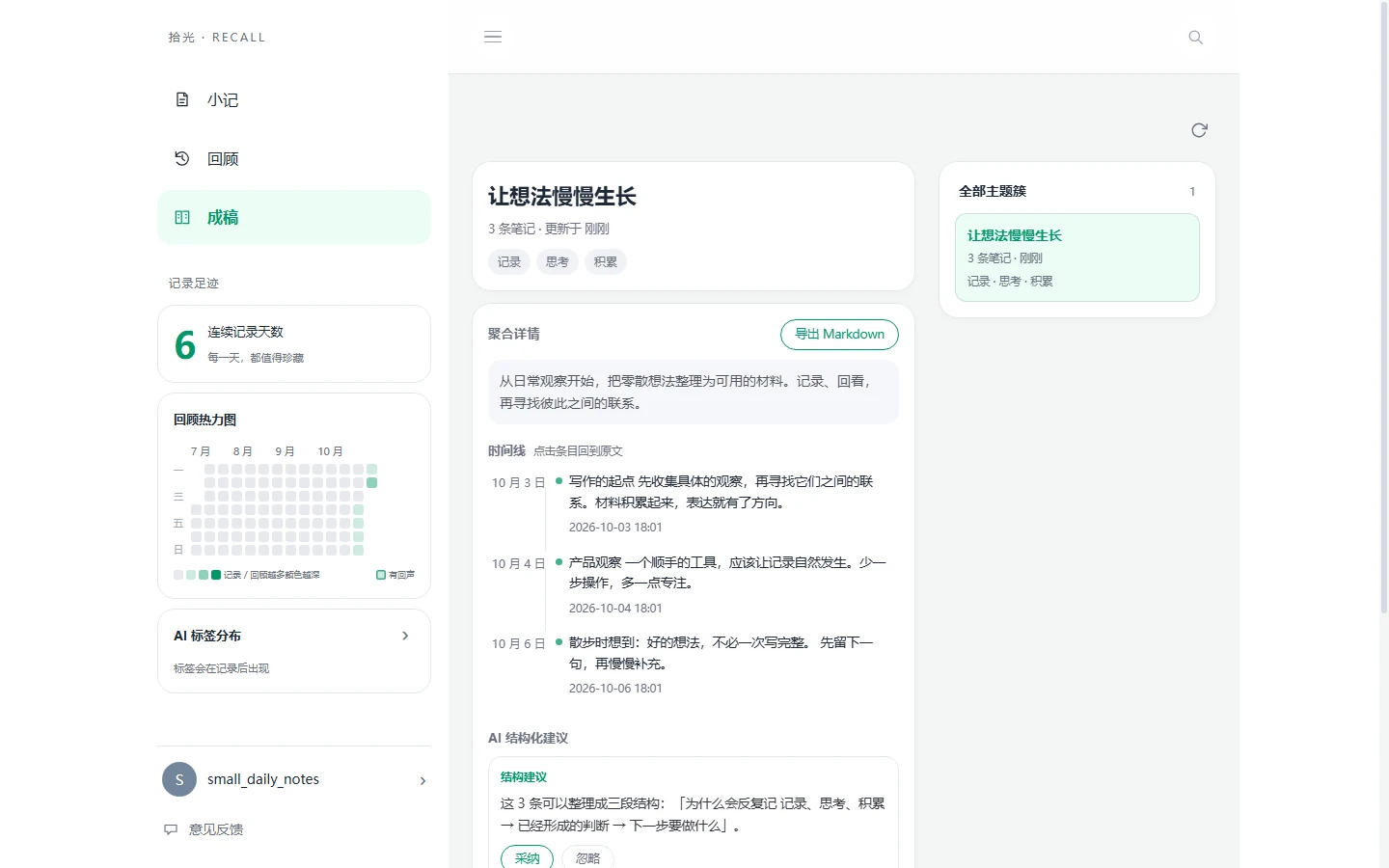Image resolution: width=1389 pixels, height=868 pixels.
Task: Expand the small_daily_notes account chevron
Action: pyautogui.click(x=422, y=780)
